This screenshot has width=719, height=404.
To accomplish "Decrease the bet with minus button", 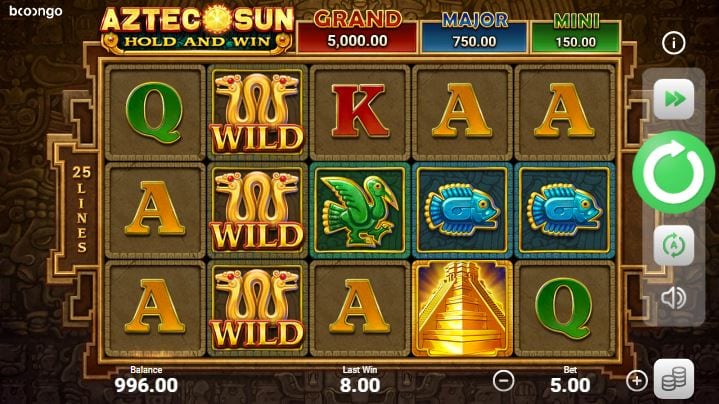I will tap(503, 381).
